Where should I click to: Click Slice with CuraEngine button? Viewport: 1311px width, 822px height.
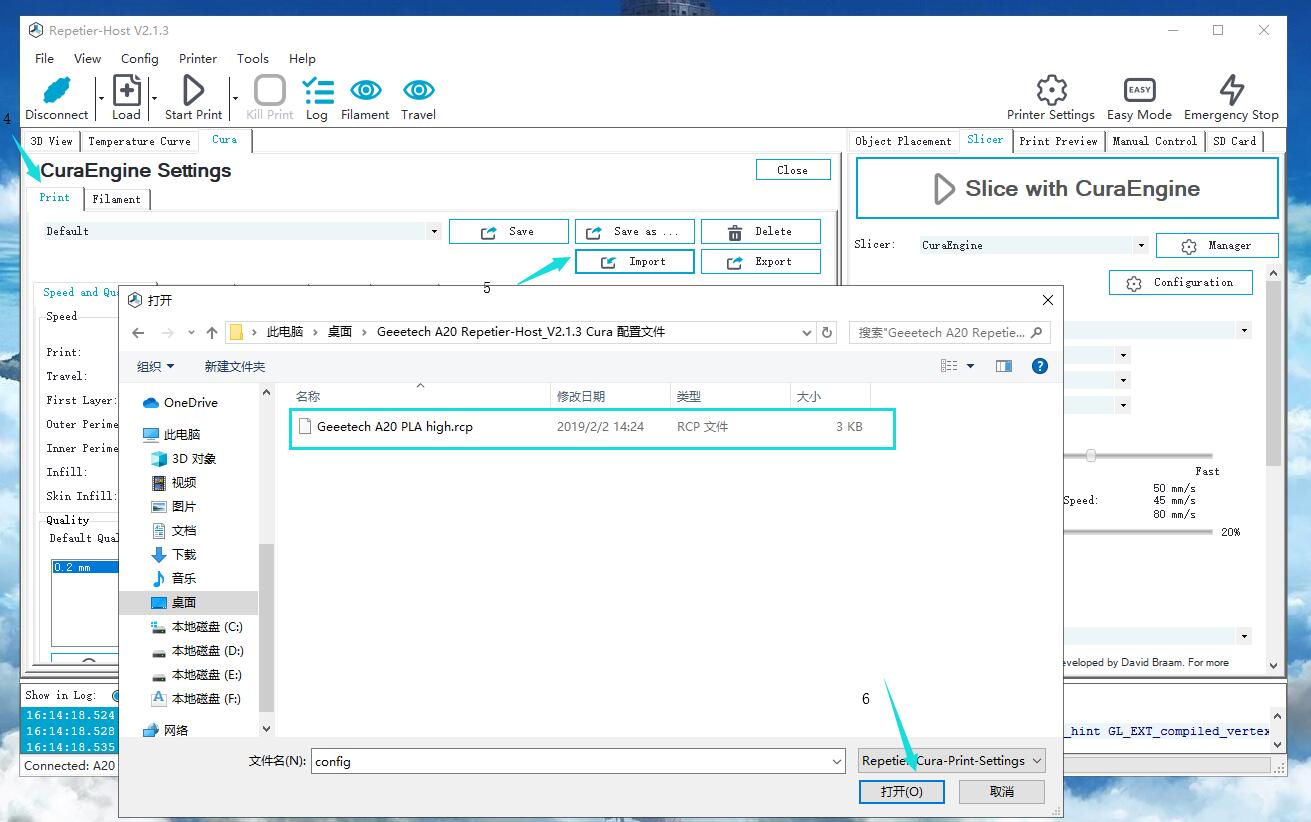[x=1067, y=188]
